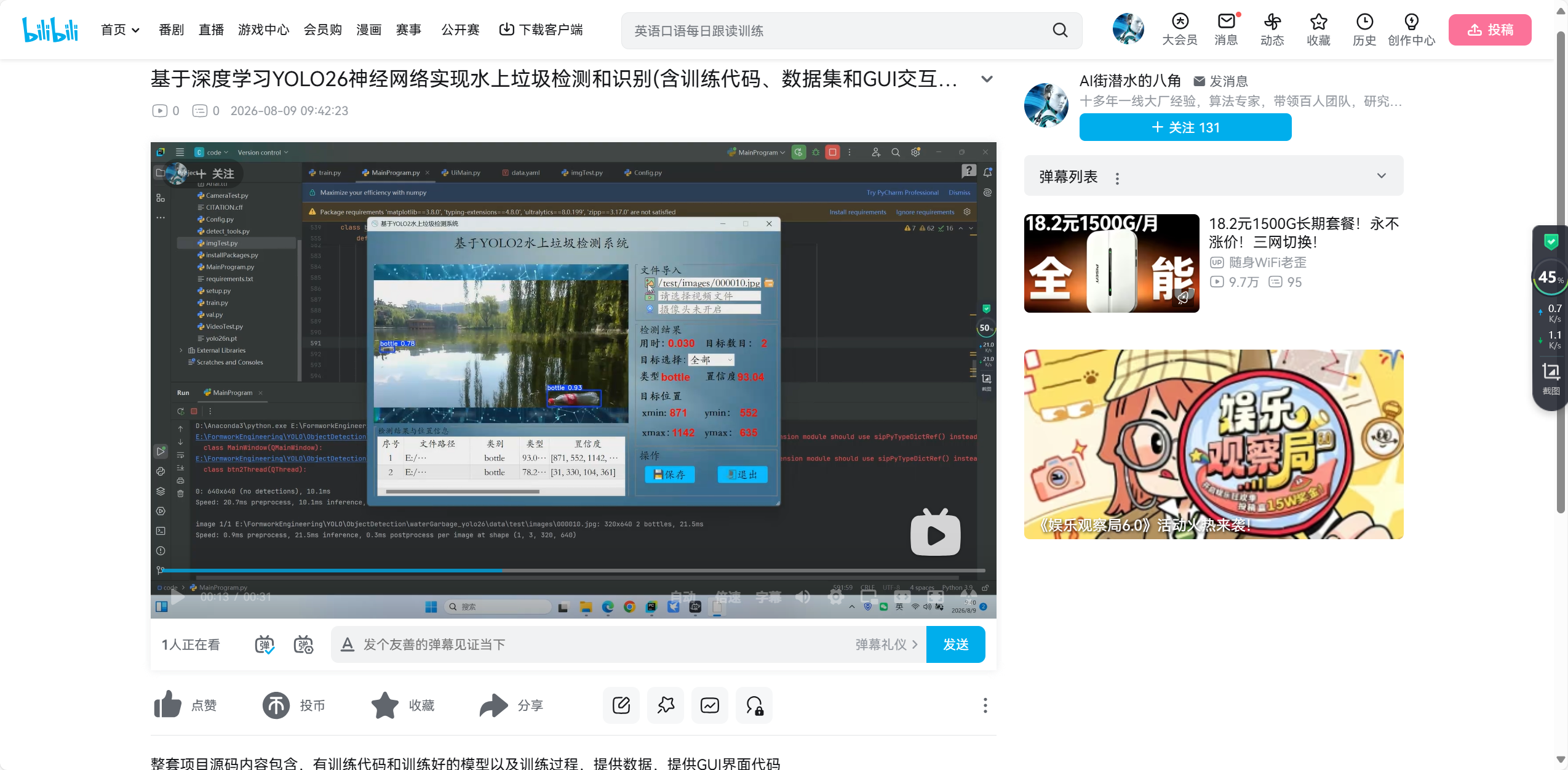Mute the video with speaker icon

(803, 596)
